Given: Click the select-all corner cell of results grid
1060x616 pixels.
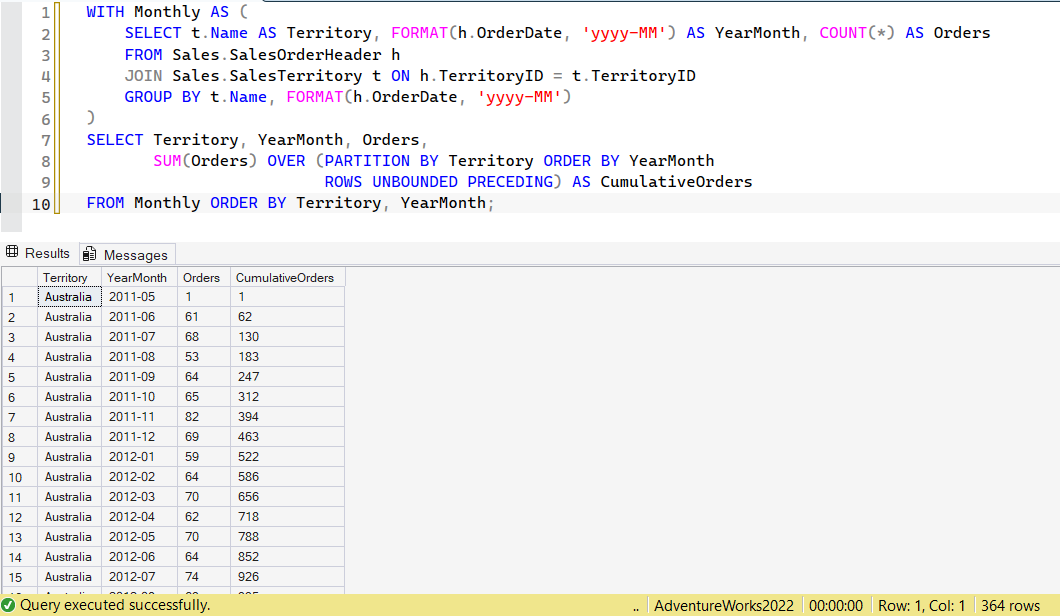Looking at the screenshot, I should (20, 278).
